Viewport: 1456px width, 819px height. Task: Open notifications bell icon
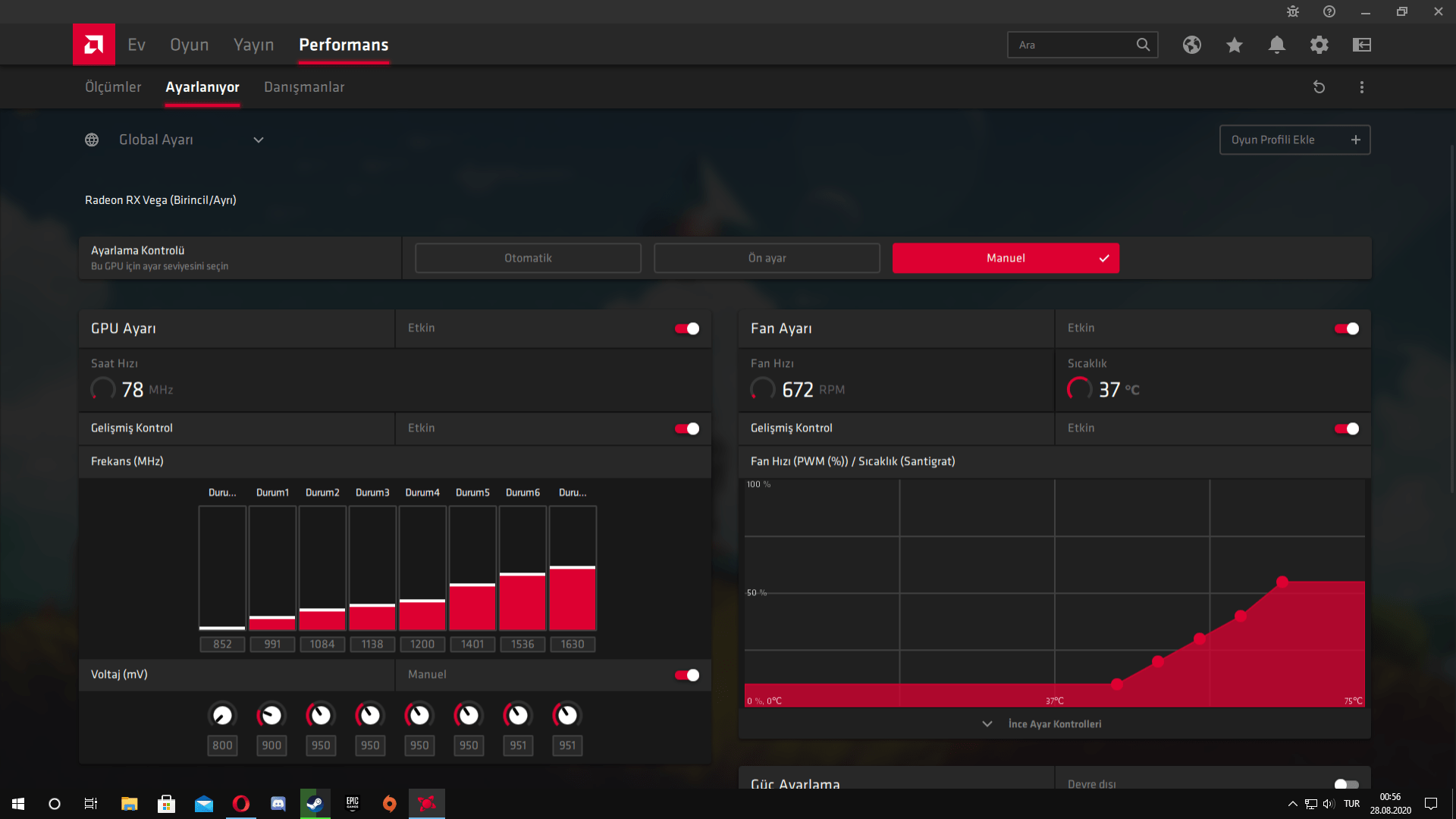[1276, 45]
